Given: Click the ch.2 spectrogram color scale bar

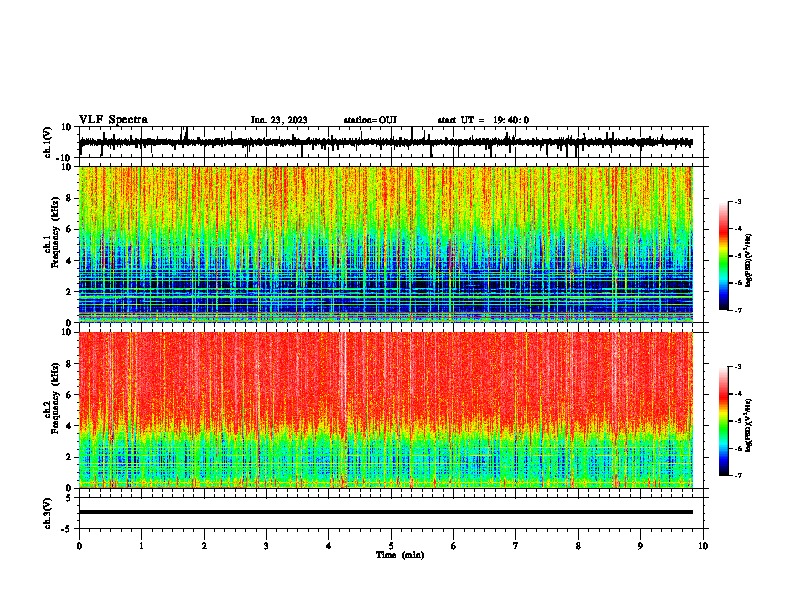Looking at the screenshot, I should tap(724, 421).
